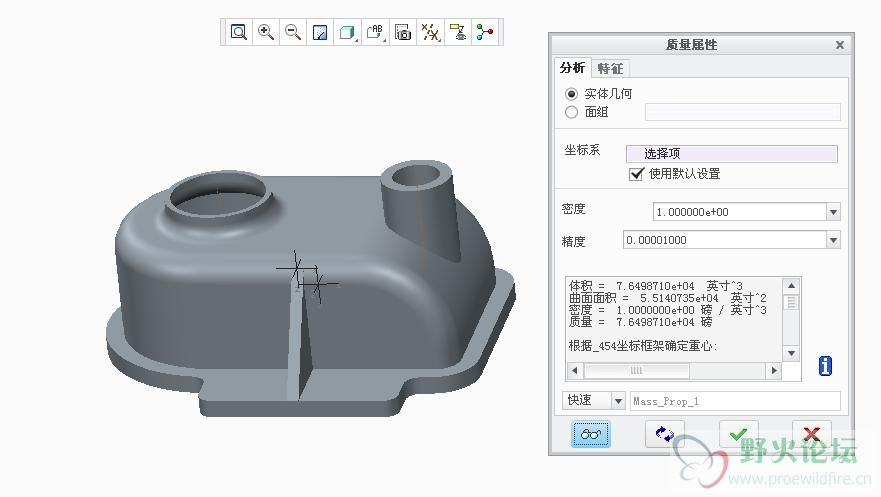
Task: Click the glasses preview button
Action: 591,434
